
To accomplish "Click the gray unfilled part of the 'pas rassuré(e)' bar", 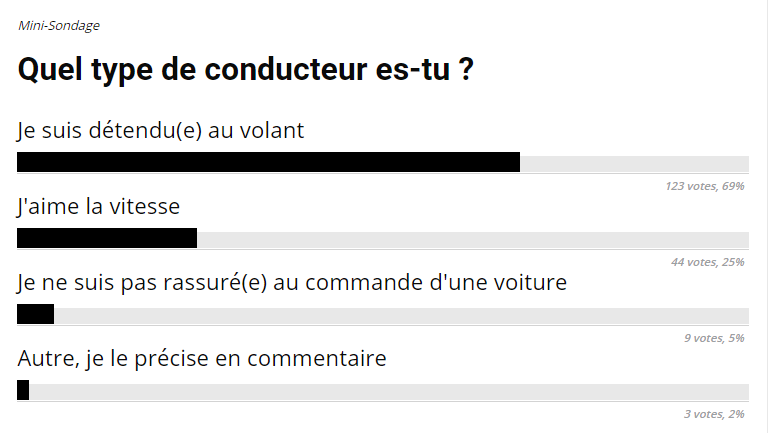I will tap(400, 315).
